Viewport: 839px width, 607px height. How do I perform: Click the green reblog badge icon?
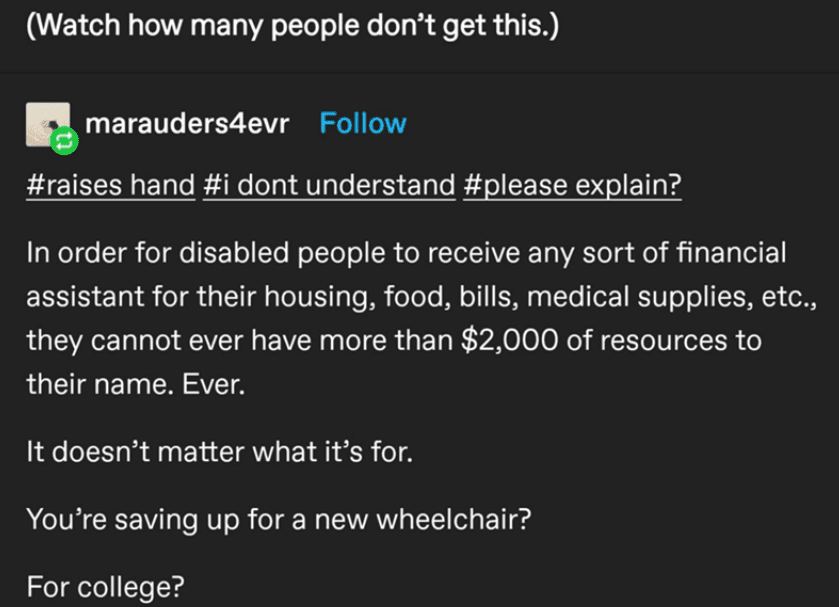click(64, 141)
